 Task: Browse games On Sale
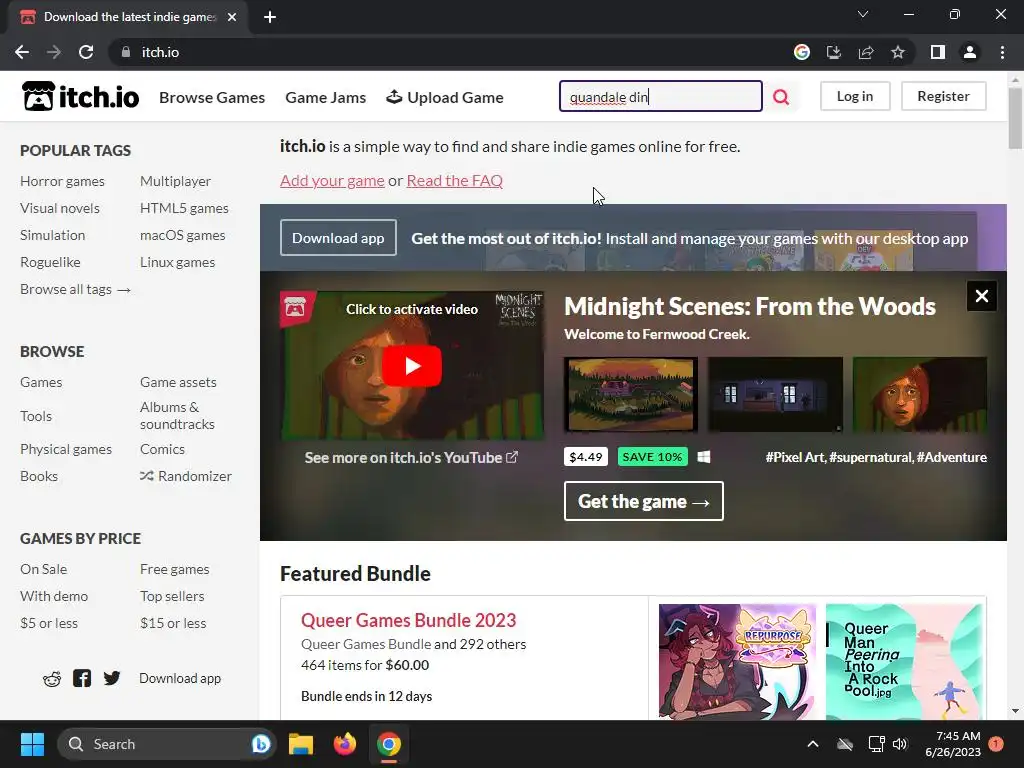click(43, 569)
